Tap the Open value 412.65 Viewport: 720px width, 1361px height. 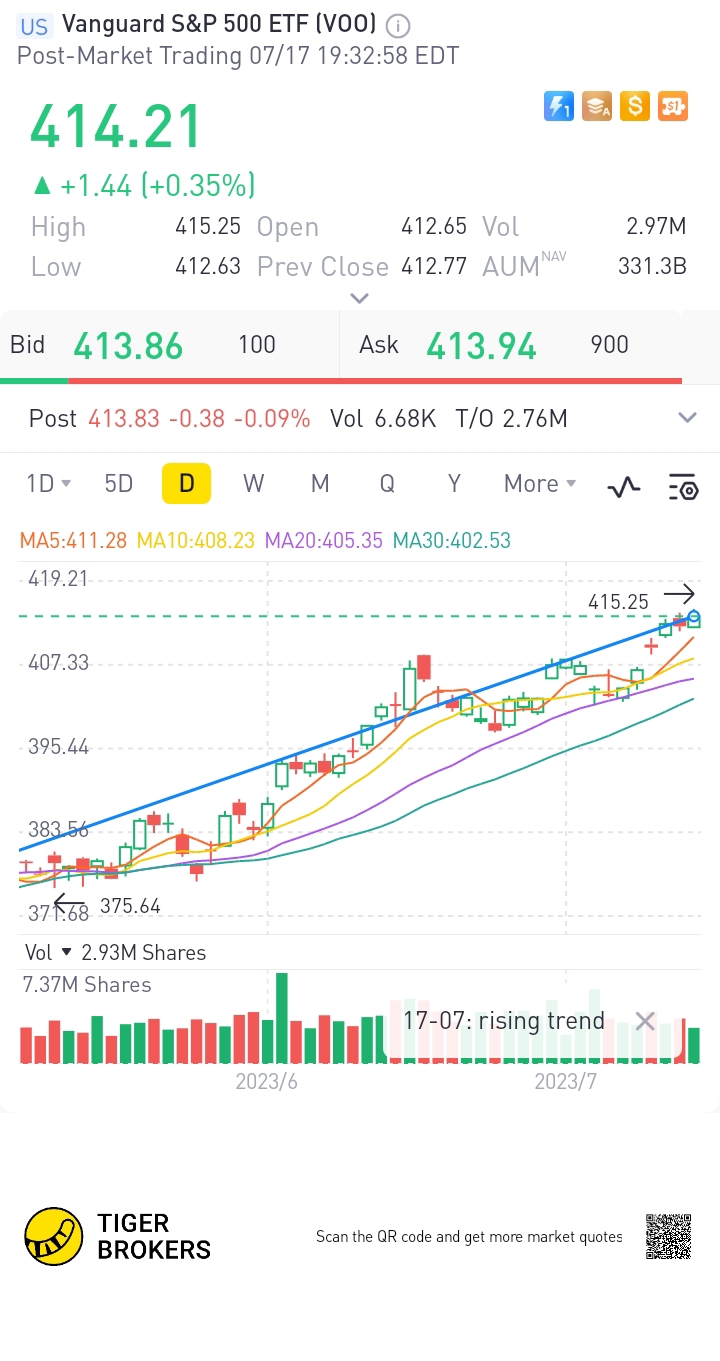[434, 226]
